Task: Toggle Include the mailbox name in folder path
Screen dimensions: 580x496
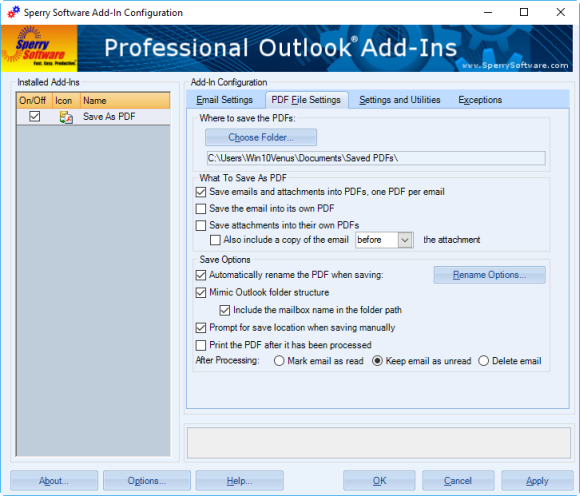Action: point(225,310)
